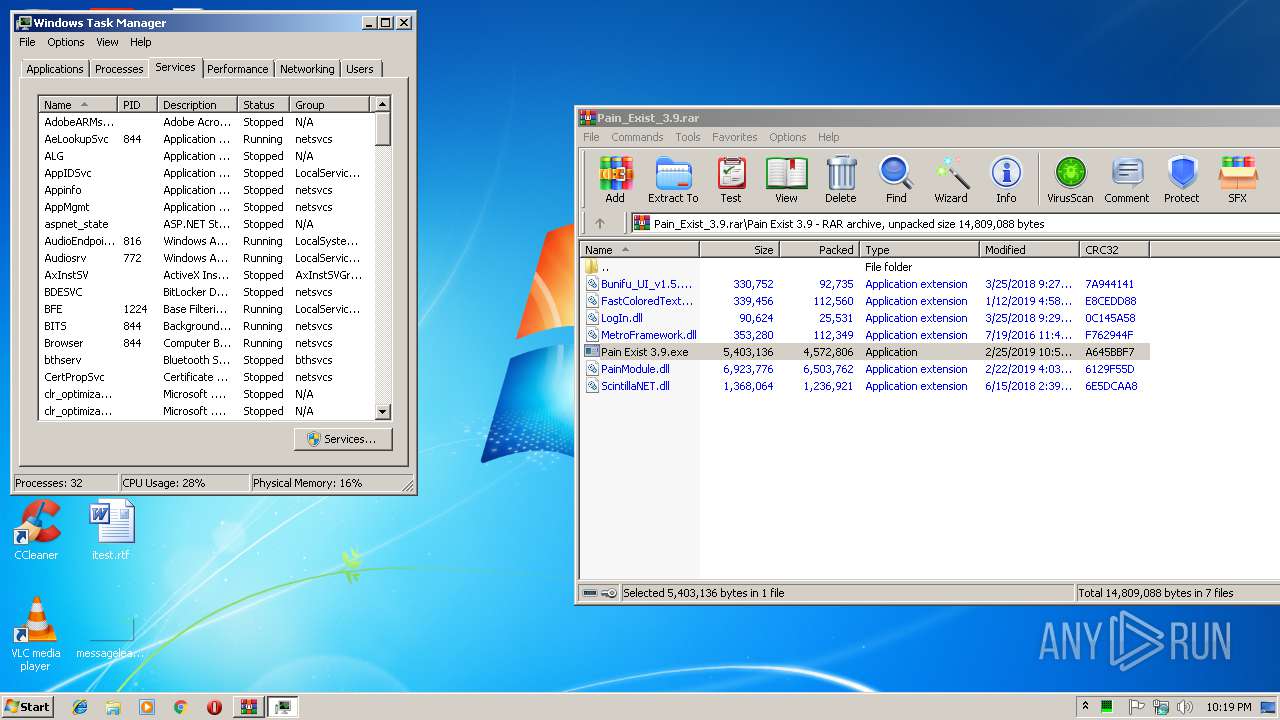The image size is (1280, 720).
Task: Click the taskbar clock 10:19 PM
Action: 1228,707
